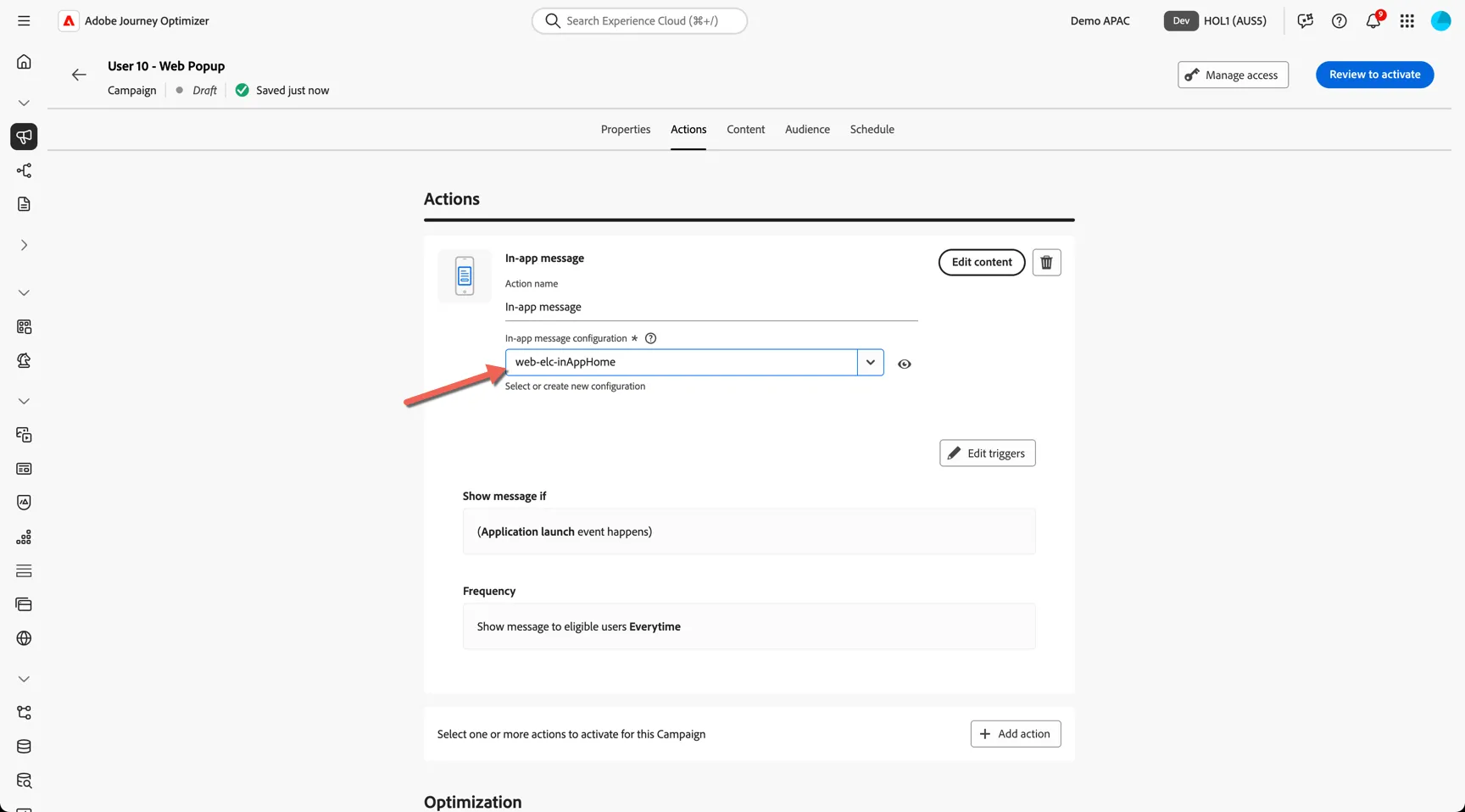Collapse chevron above the components grid icon

point(24,292)
